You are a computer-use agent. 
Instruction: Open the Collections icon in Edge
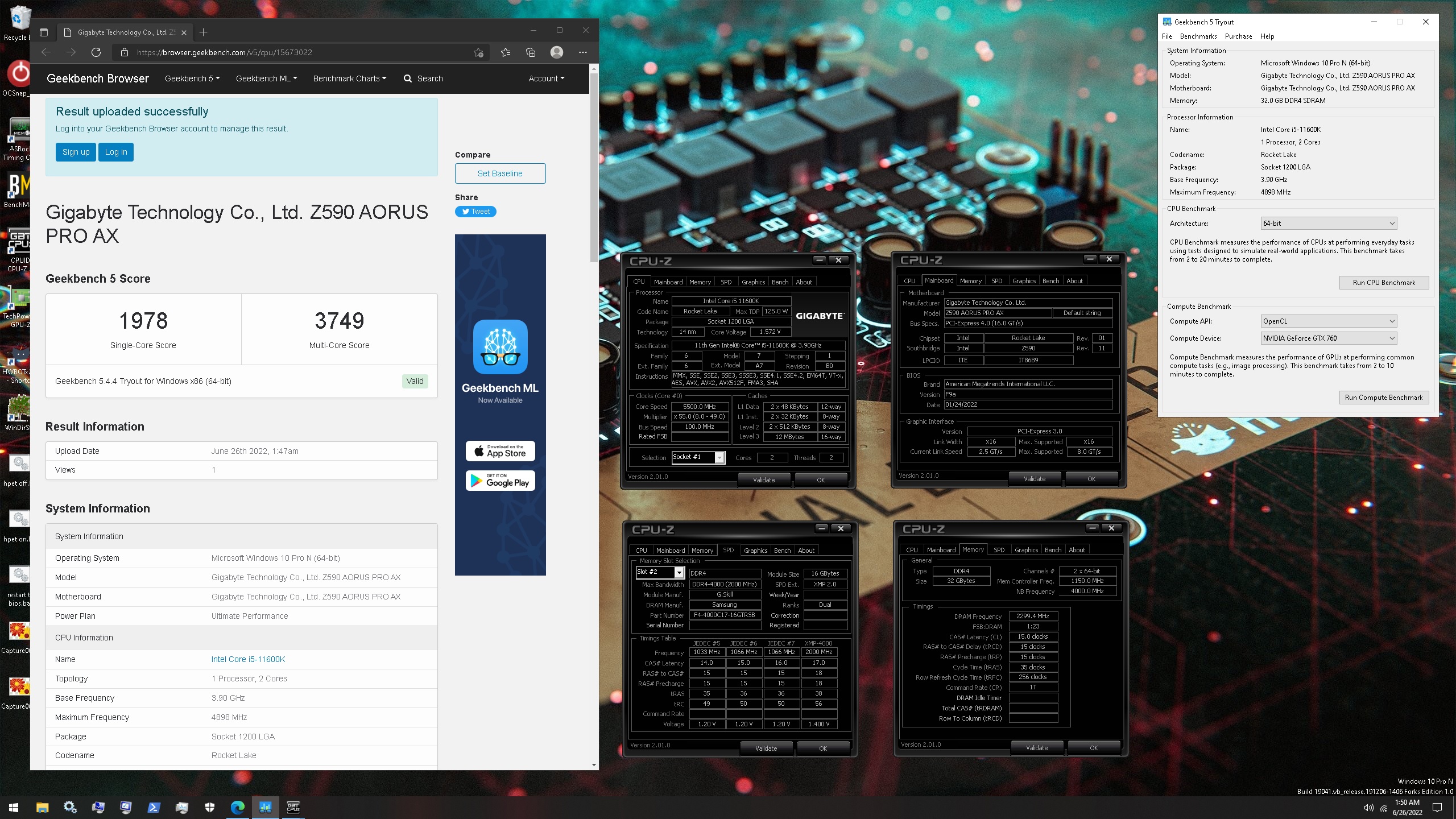click(531, 52)
